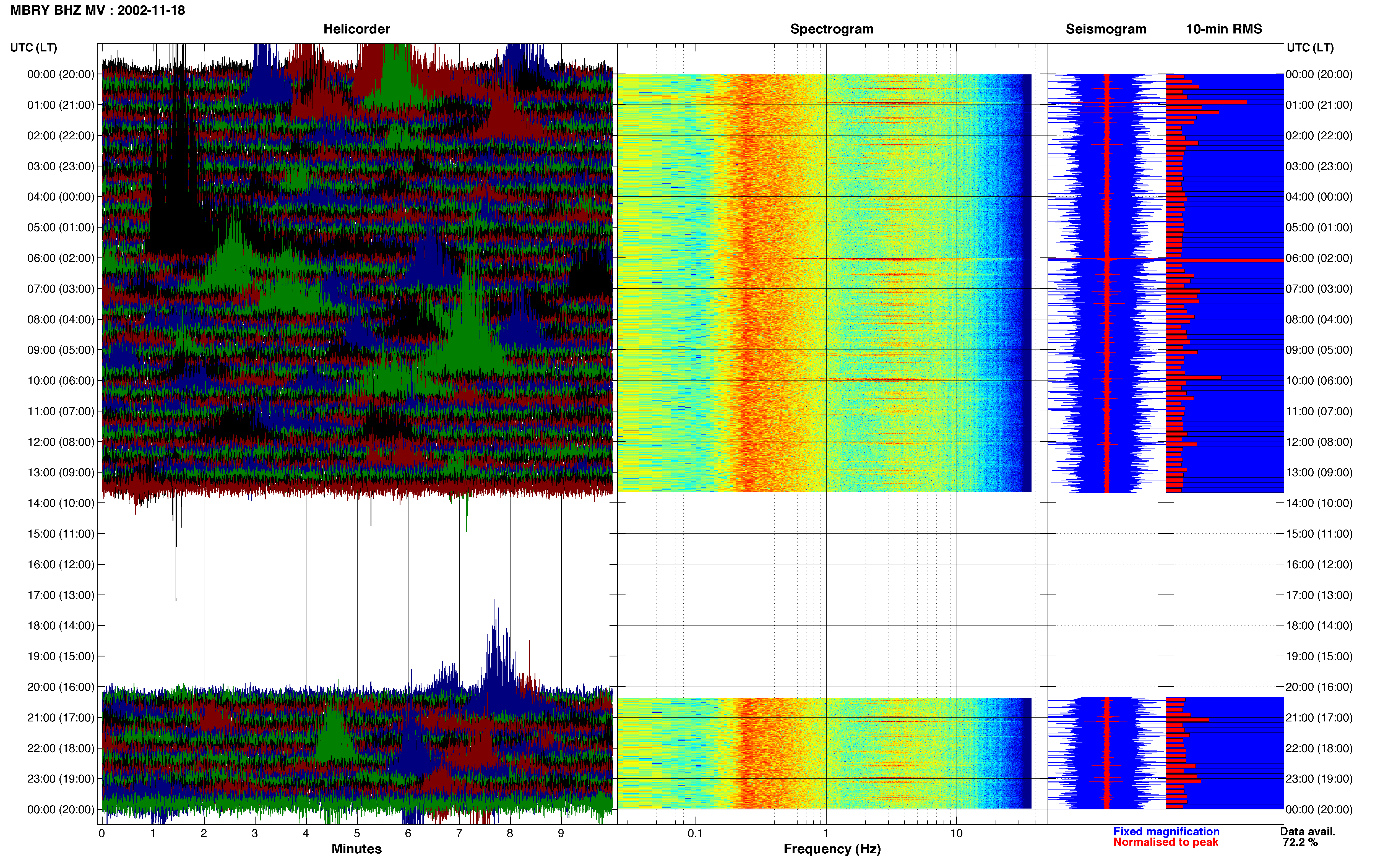Click minute tick label '5' on helicorder
Viewport: 1388px width, 868px height.
[357, 833]
